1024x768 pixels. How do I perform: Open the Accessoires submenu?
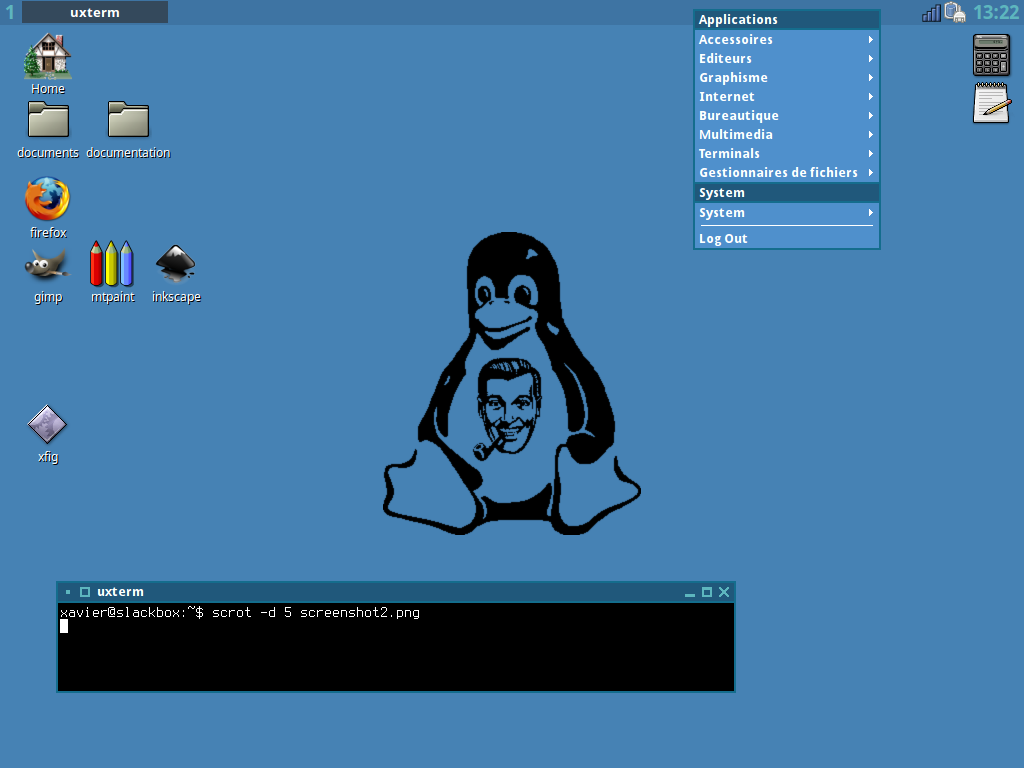[x=786, y=40]
